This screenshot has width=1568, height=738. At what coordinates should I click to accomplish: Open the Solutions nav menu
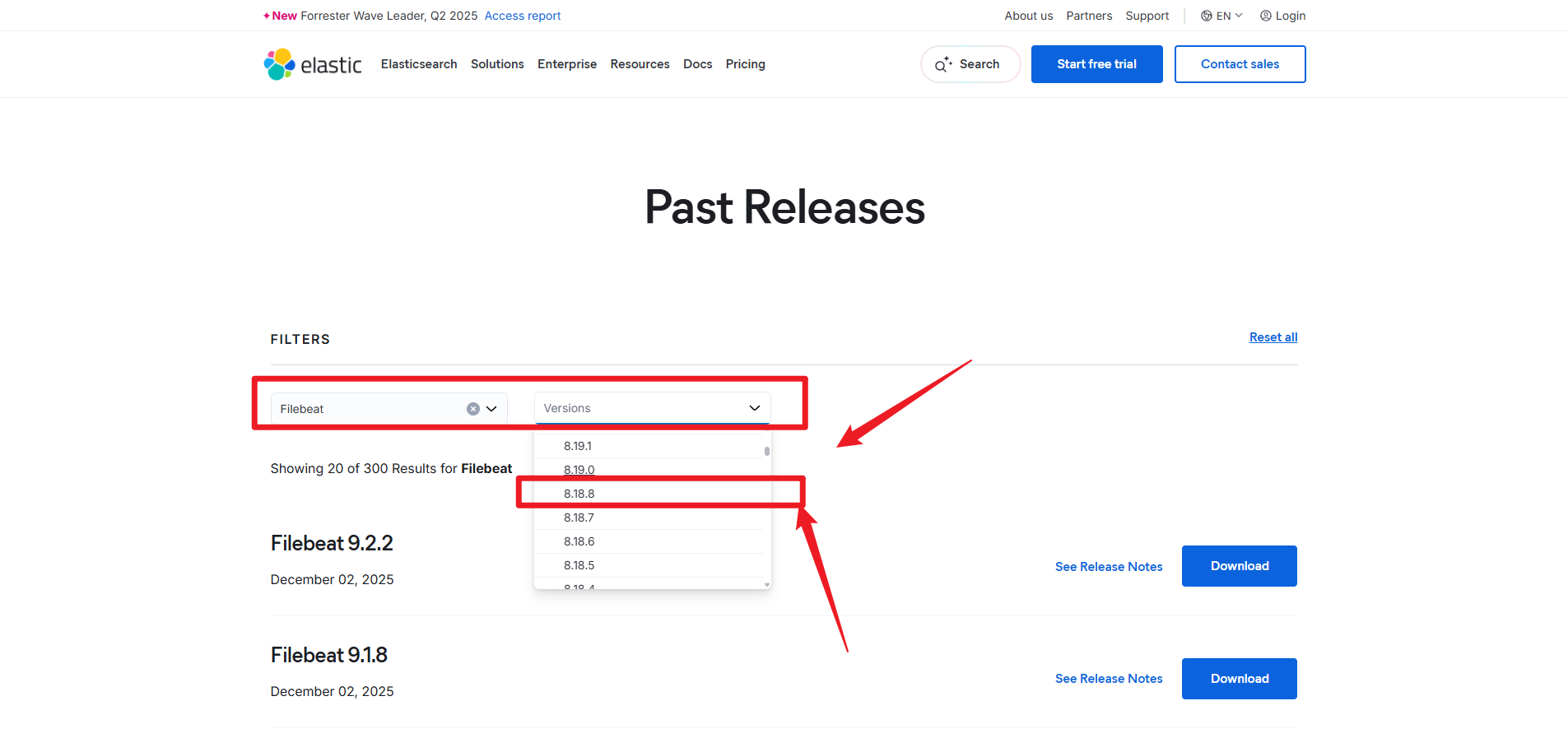pyautogui.click(x=497, y=64)
